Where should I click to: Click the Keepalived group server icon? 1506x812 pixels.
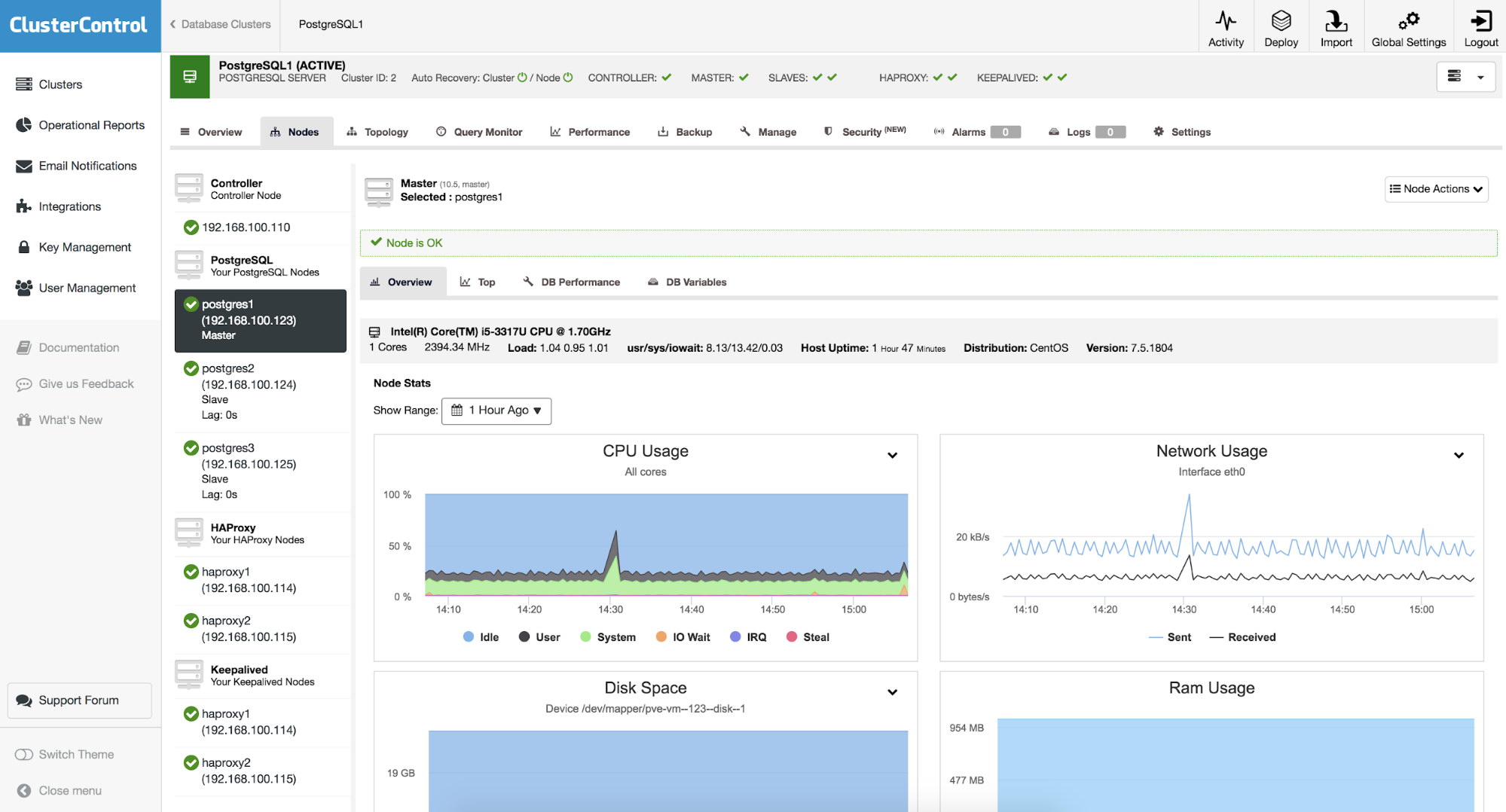[x=189, y=675]
